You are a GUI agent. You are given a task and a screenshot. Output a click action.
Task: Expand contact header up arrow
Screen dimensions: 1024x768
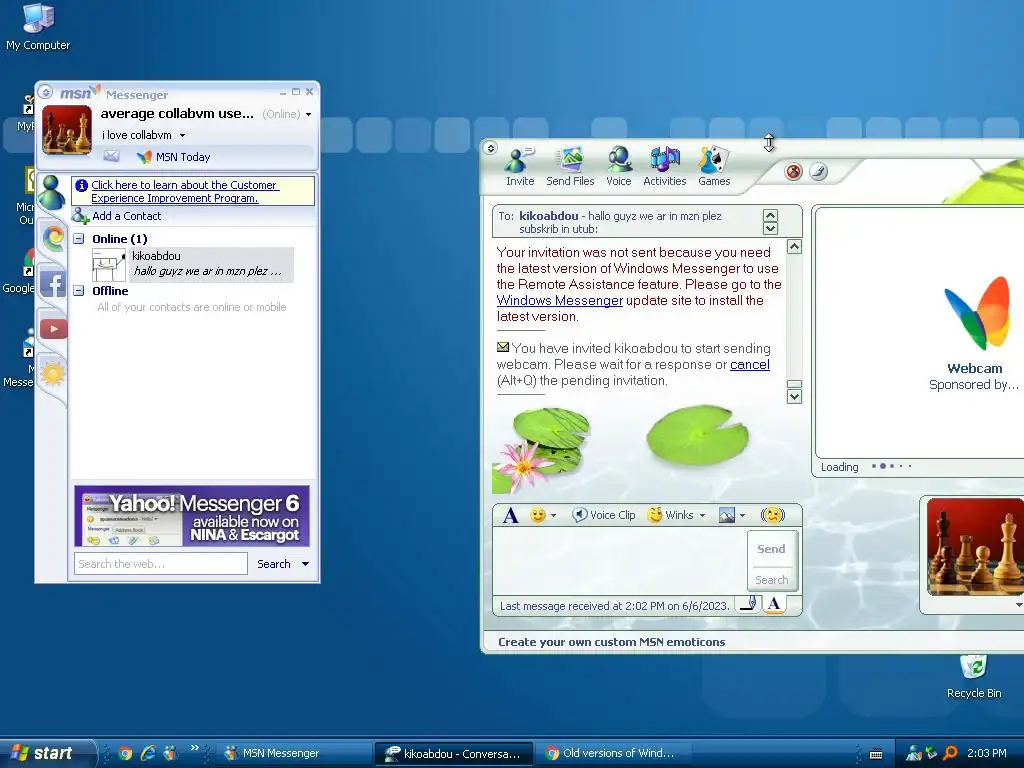click(771, 216)
